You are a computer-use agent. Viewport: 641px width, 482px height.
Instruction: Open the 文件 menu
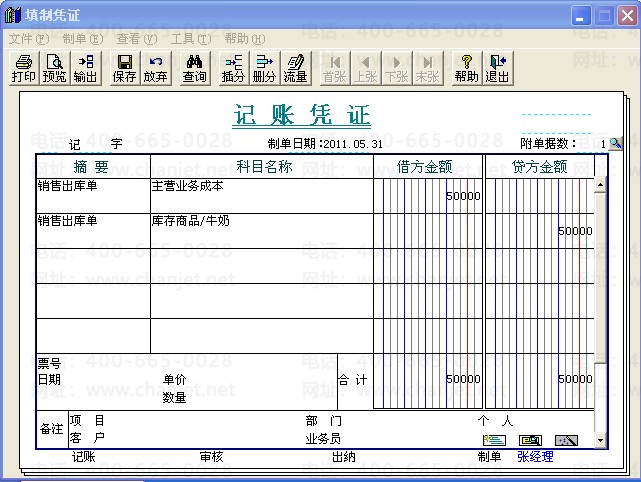click(28, 38)
